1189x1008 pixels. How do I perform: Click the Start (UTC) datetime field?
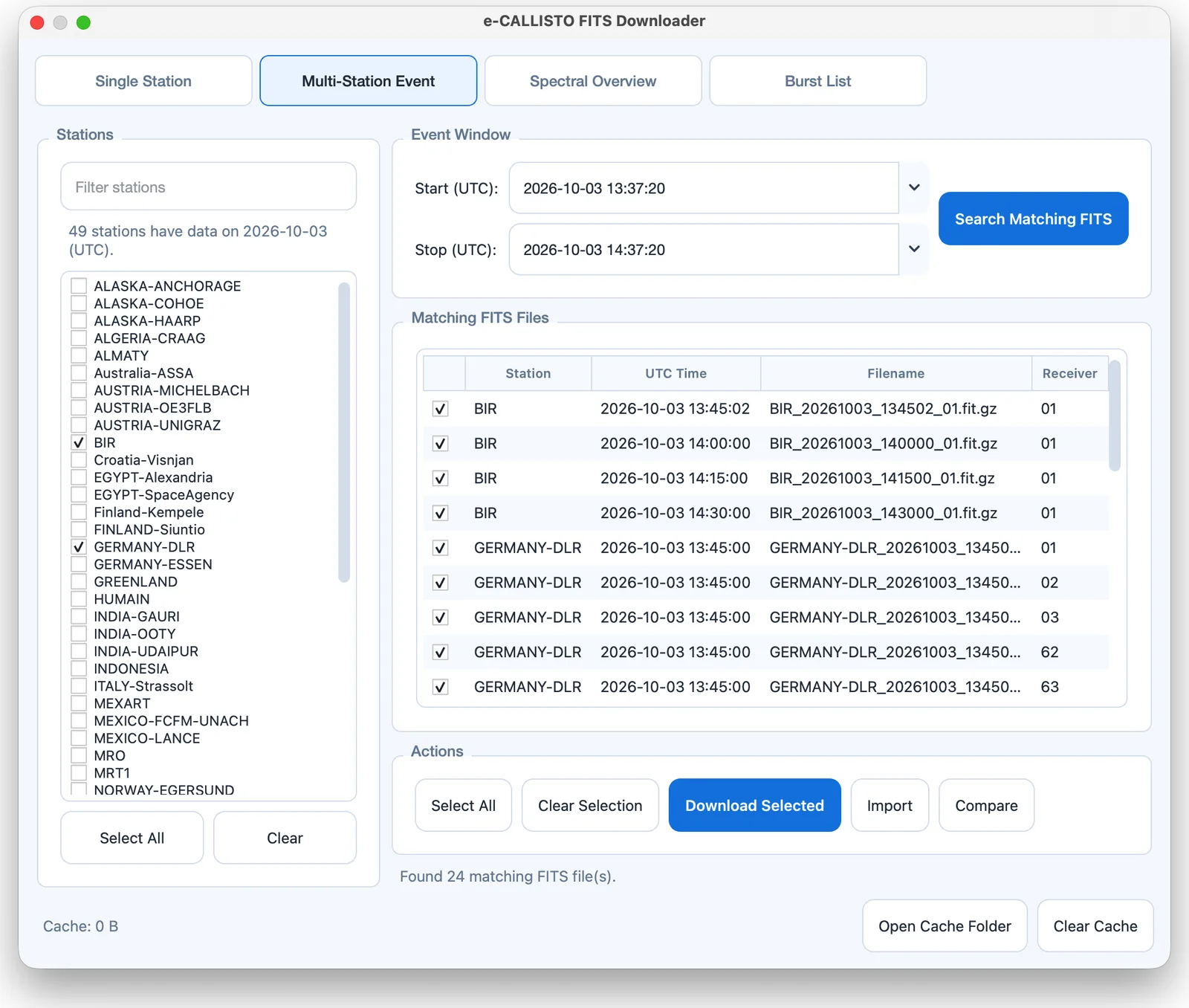(704, 188)
